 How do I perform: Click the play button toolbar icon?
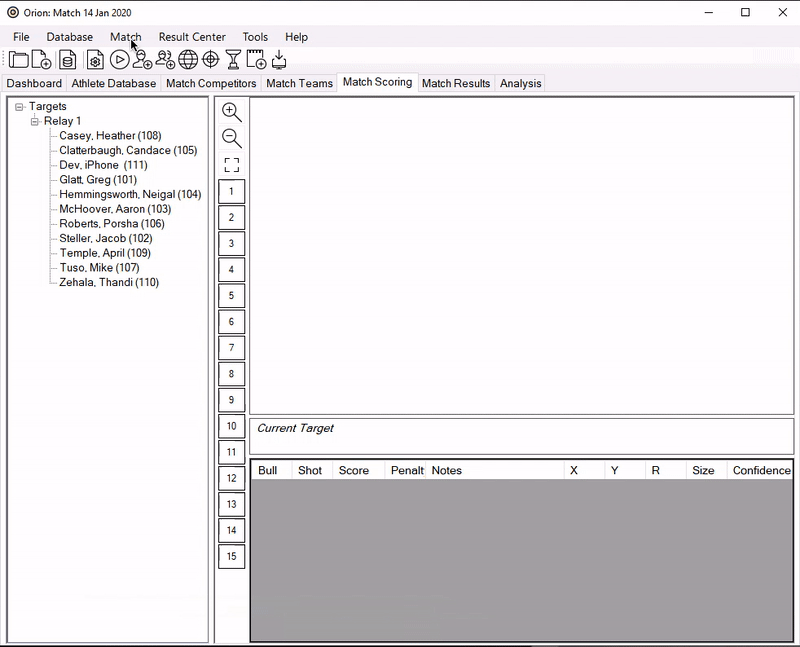click(119, 60)
